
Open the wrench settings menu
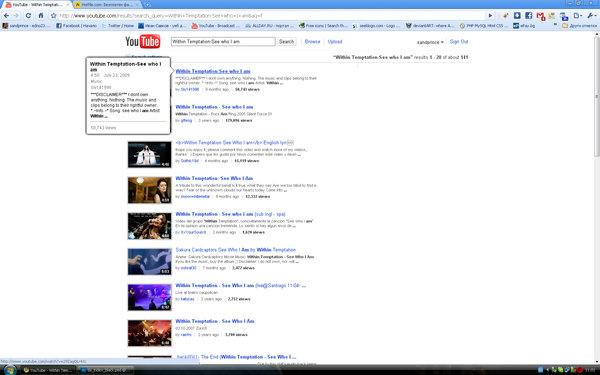(x=591, y=16)
